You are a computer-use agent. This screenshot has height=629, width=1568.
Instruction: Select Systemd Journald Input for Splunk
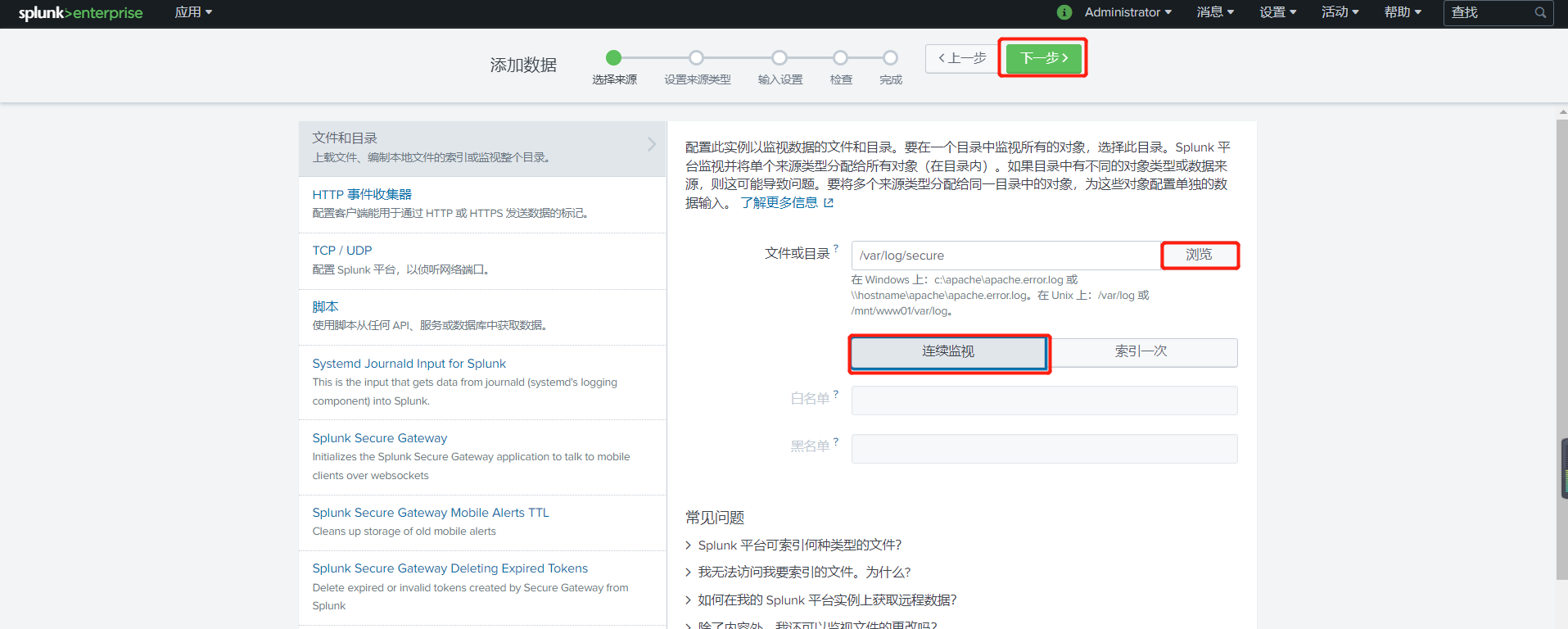point(482,382)
